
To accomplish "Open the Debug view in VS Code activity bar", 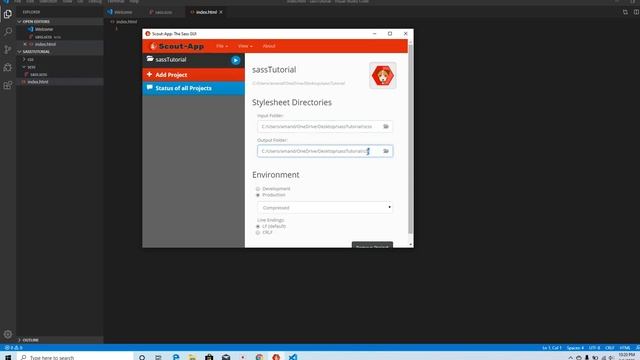I will [x=8, y=67].
